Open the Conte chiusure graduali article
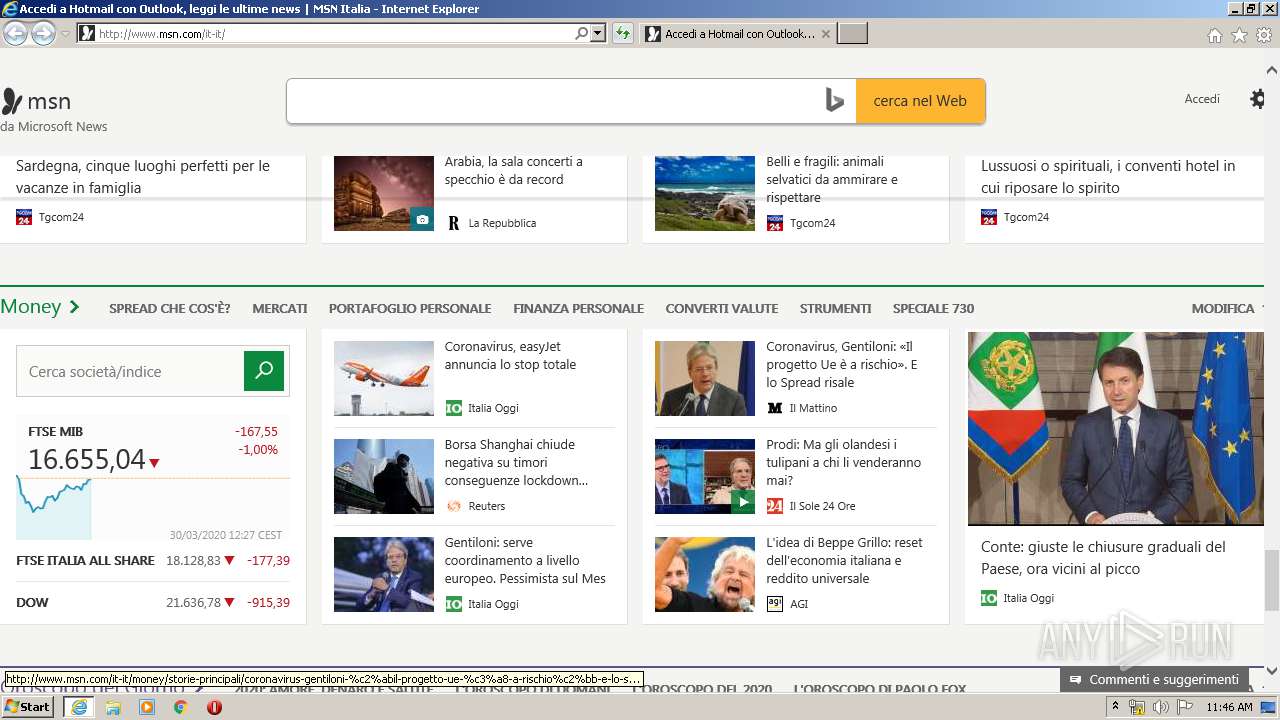 tap(1103, 557)
